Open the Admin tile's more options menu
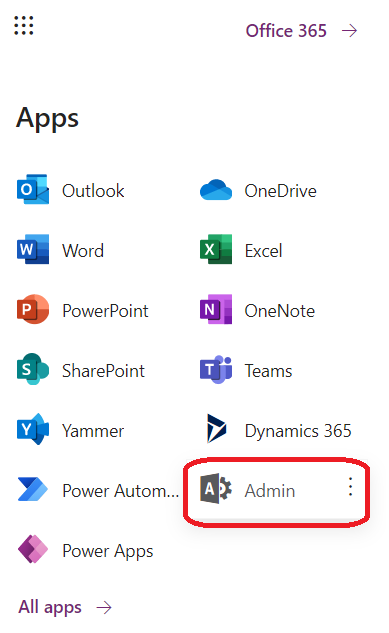This screenshot has width=389, height=633. (x=350, y=486)
